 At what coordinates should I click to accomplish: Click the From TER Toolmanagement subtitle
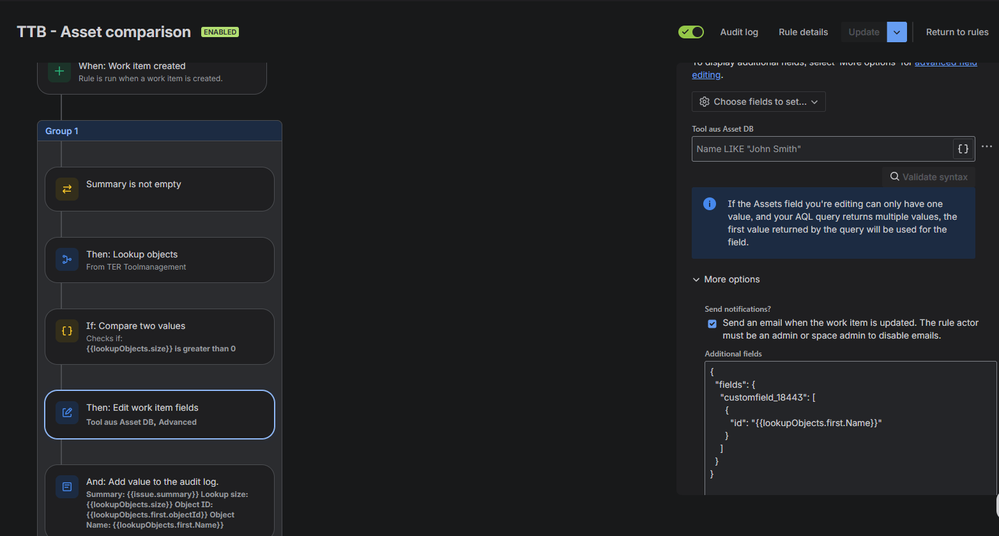pos(136,267)
